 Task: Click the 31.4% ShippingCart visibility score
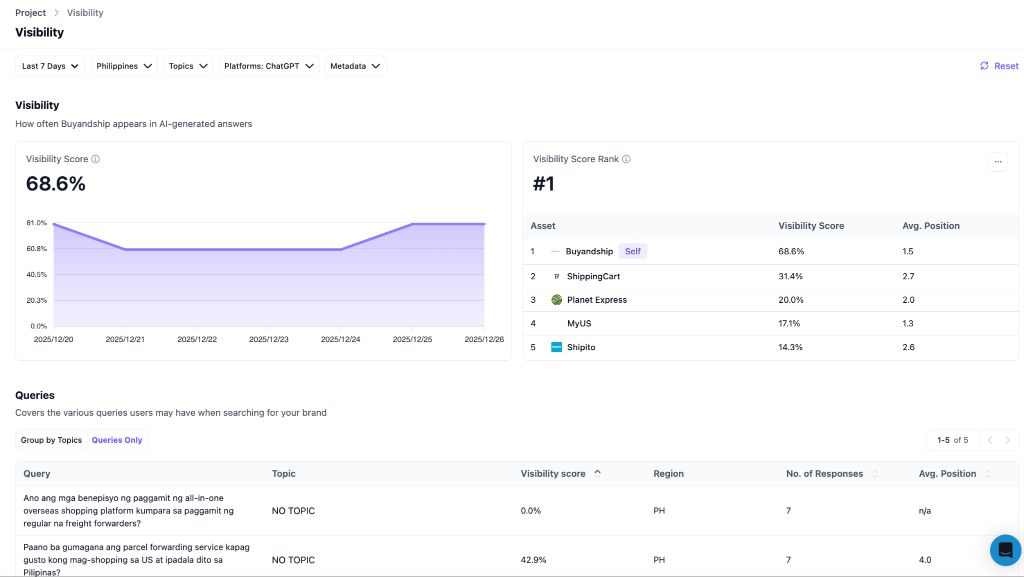coord(790,277)
